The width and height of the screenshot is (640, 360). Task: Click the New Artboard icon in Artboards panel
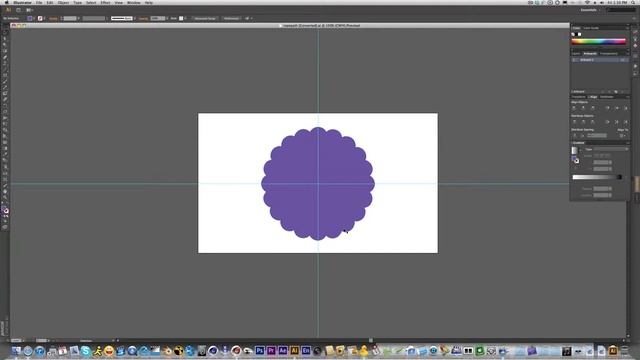pyautogui.click(x=616, y=91)
